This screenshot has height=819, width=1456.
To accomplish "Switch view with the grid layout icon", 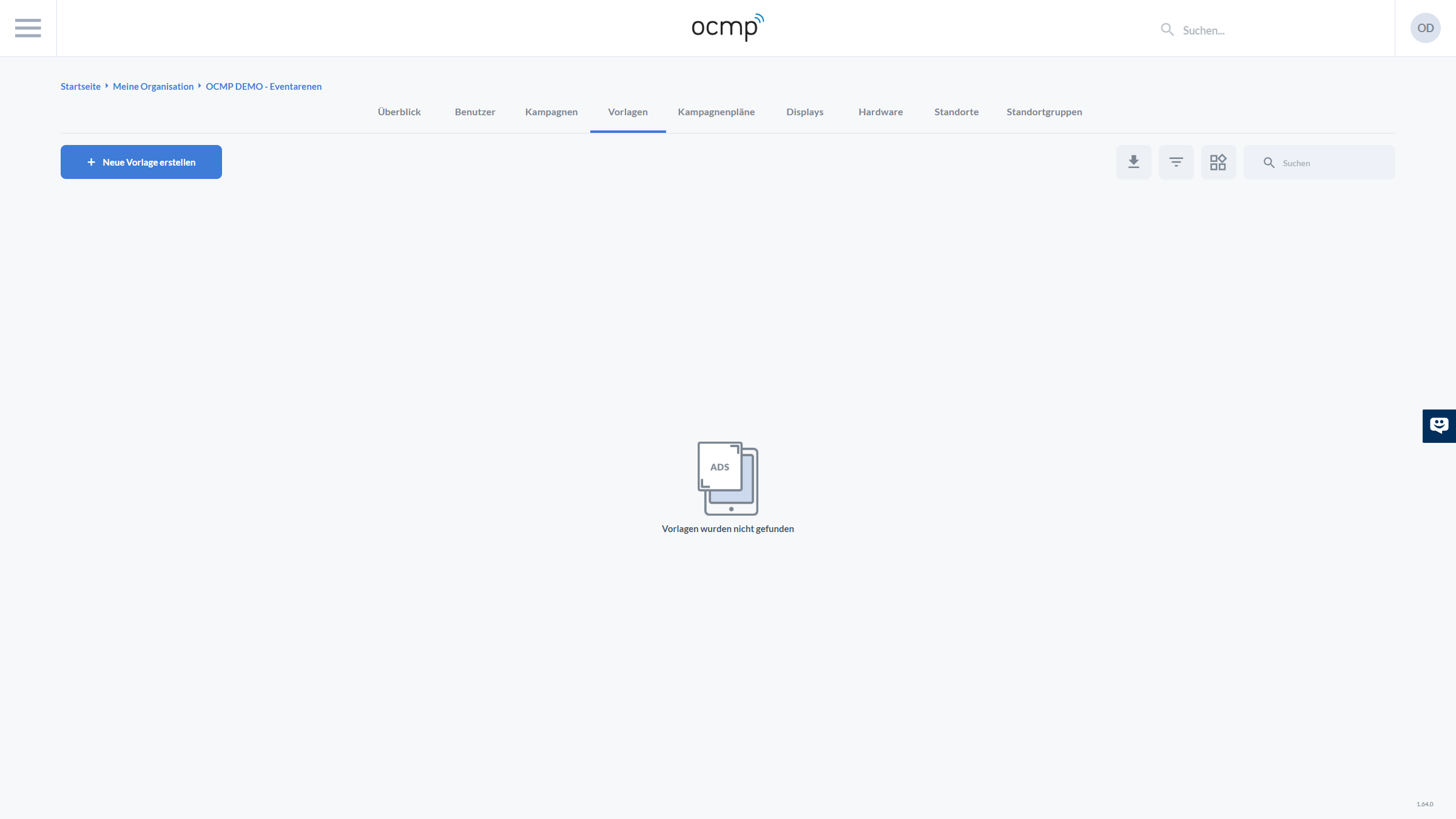I will [x=1218, y=162].
